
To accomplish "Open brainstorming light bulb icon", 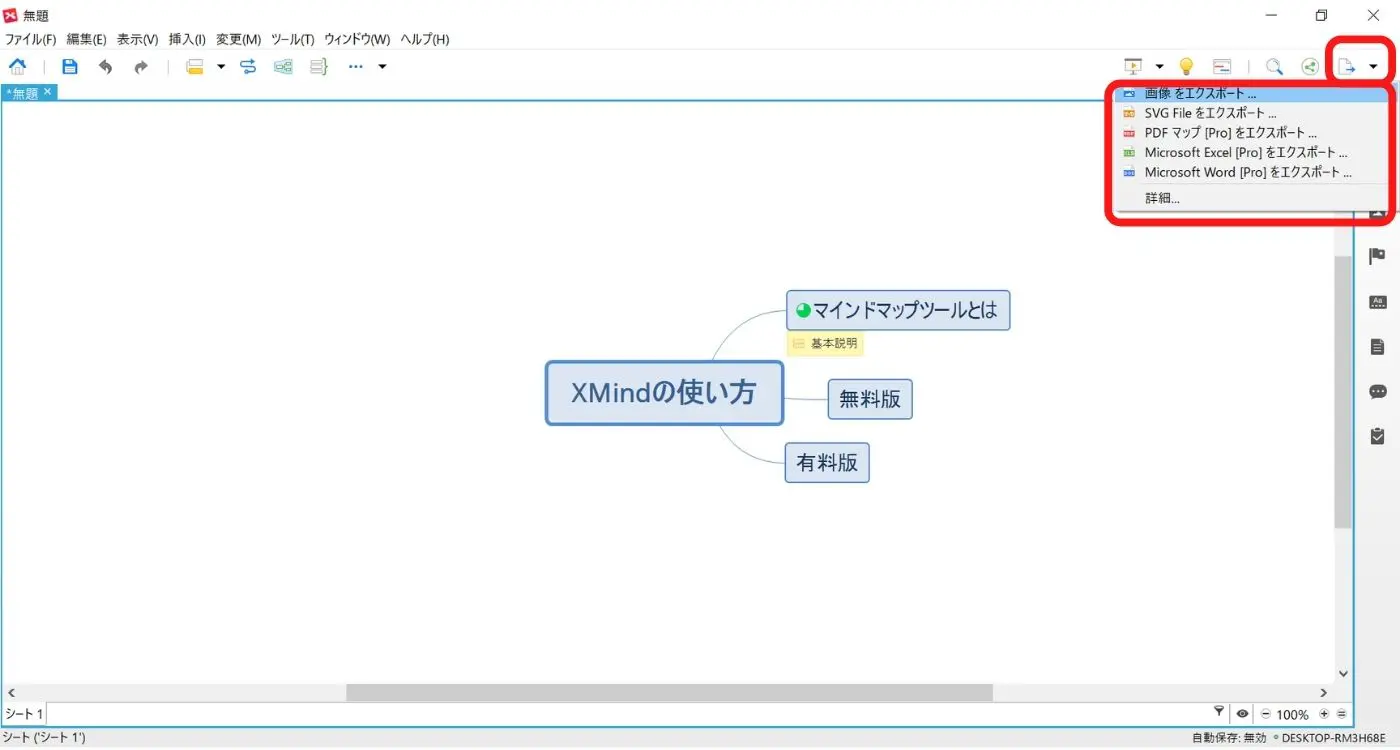I will pos(1186,67).
